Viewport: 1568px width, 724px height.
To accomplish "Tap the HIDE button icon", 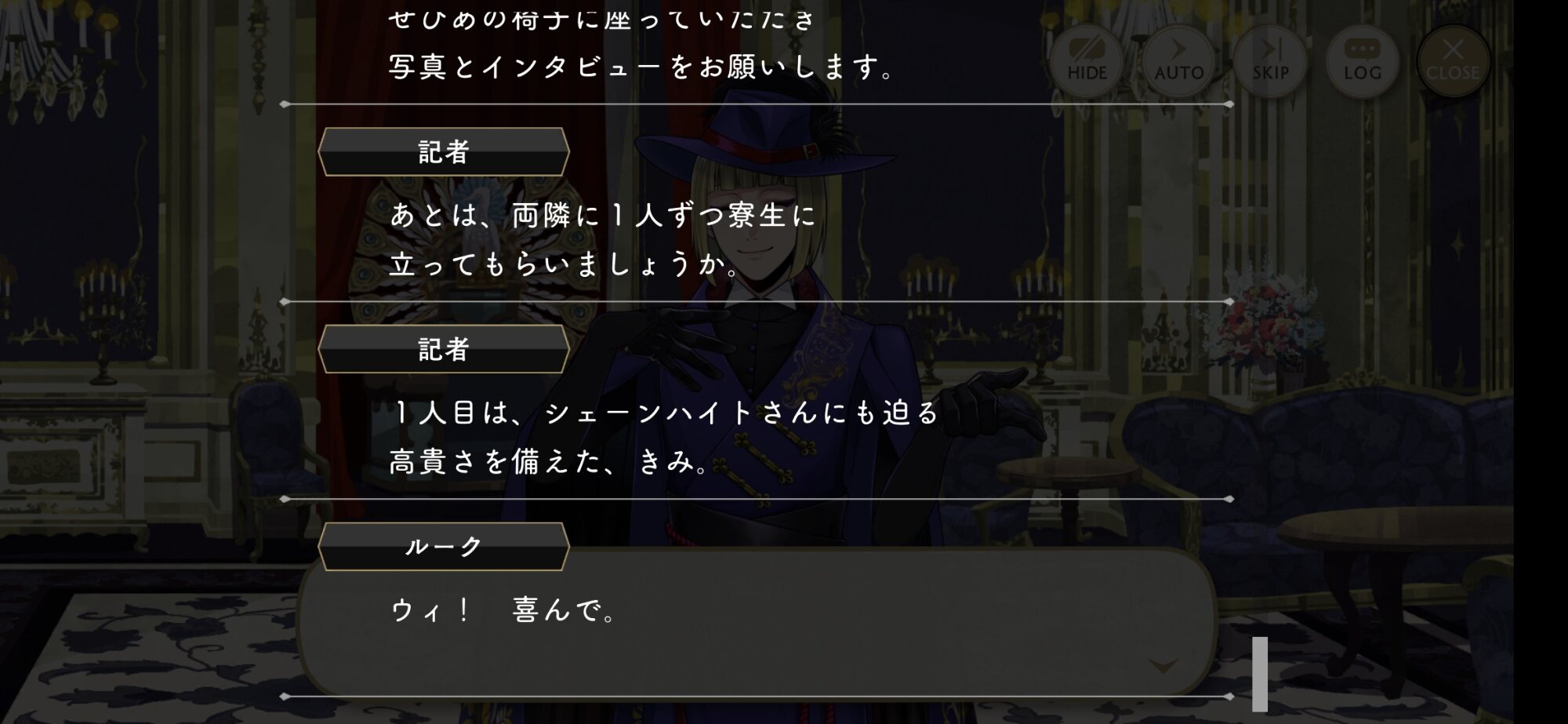I will 1087,61.
